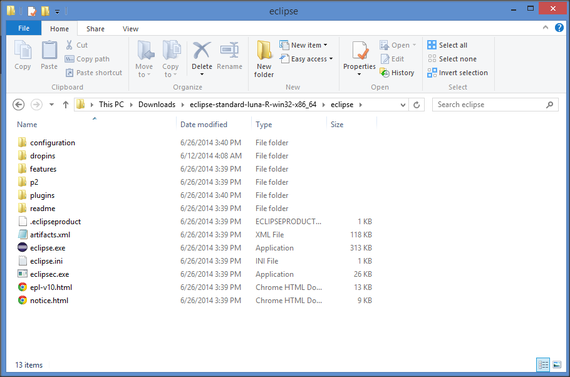Open Help with the question mark icon

[559, 28]
